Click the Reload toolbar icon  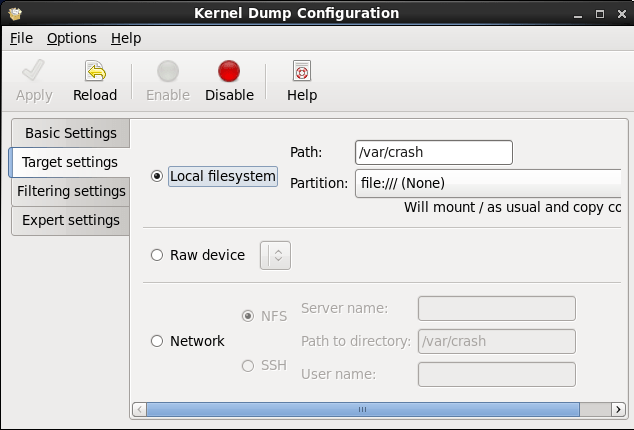[x=95, y=72]
